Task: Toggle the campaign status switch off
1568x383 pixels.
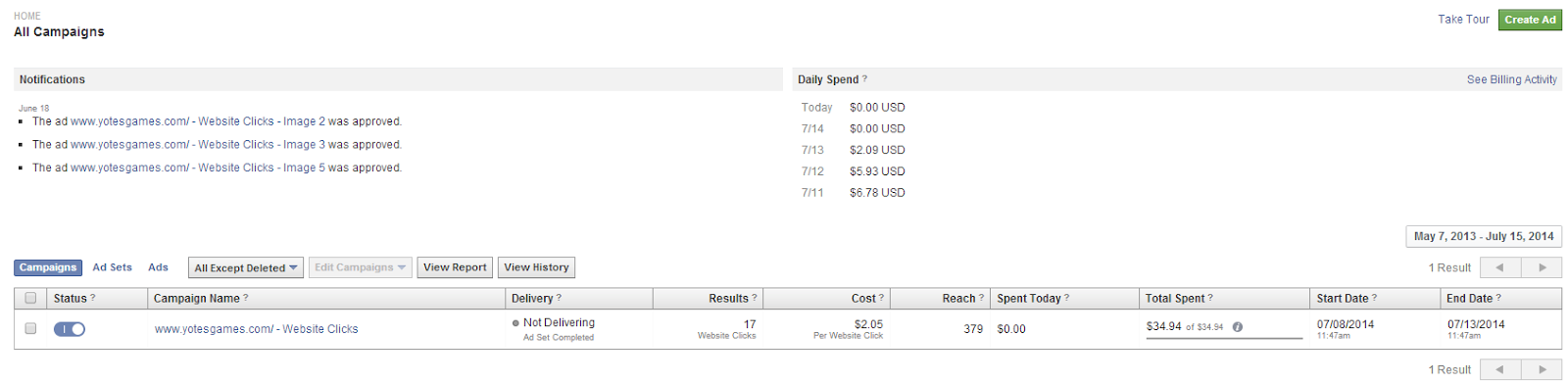Action: coord(70,329)
